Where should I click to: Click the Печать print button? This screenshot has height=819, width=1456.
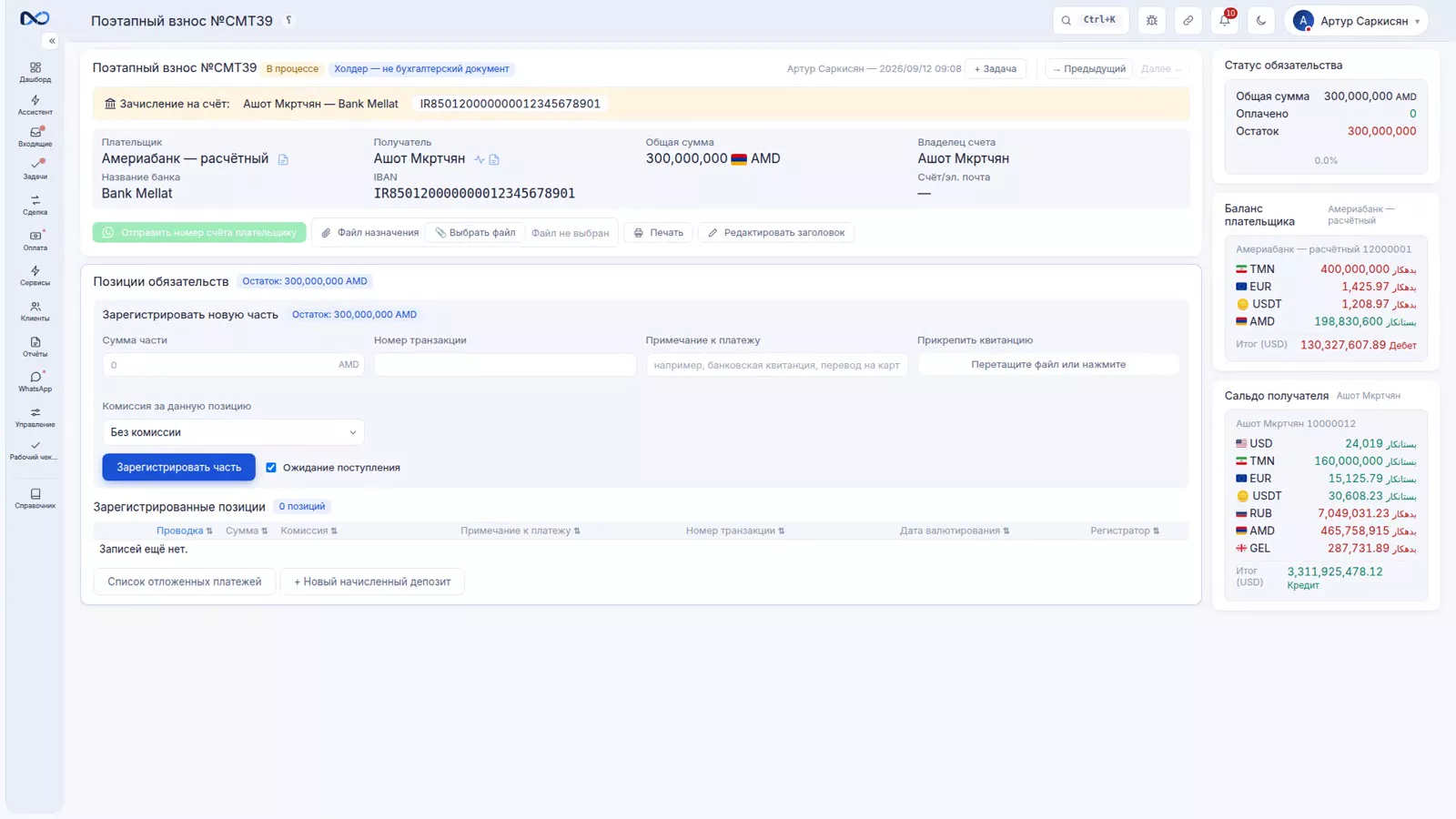[659, 233]
